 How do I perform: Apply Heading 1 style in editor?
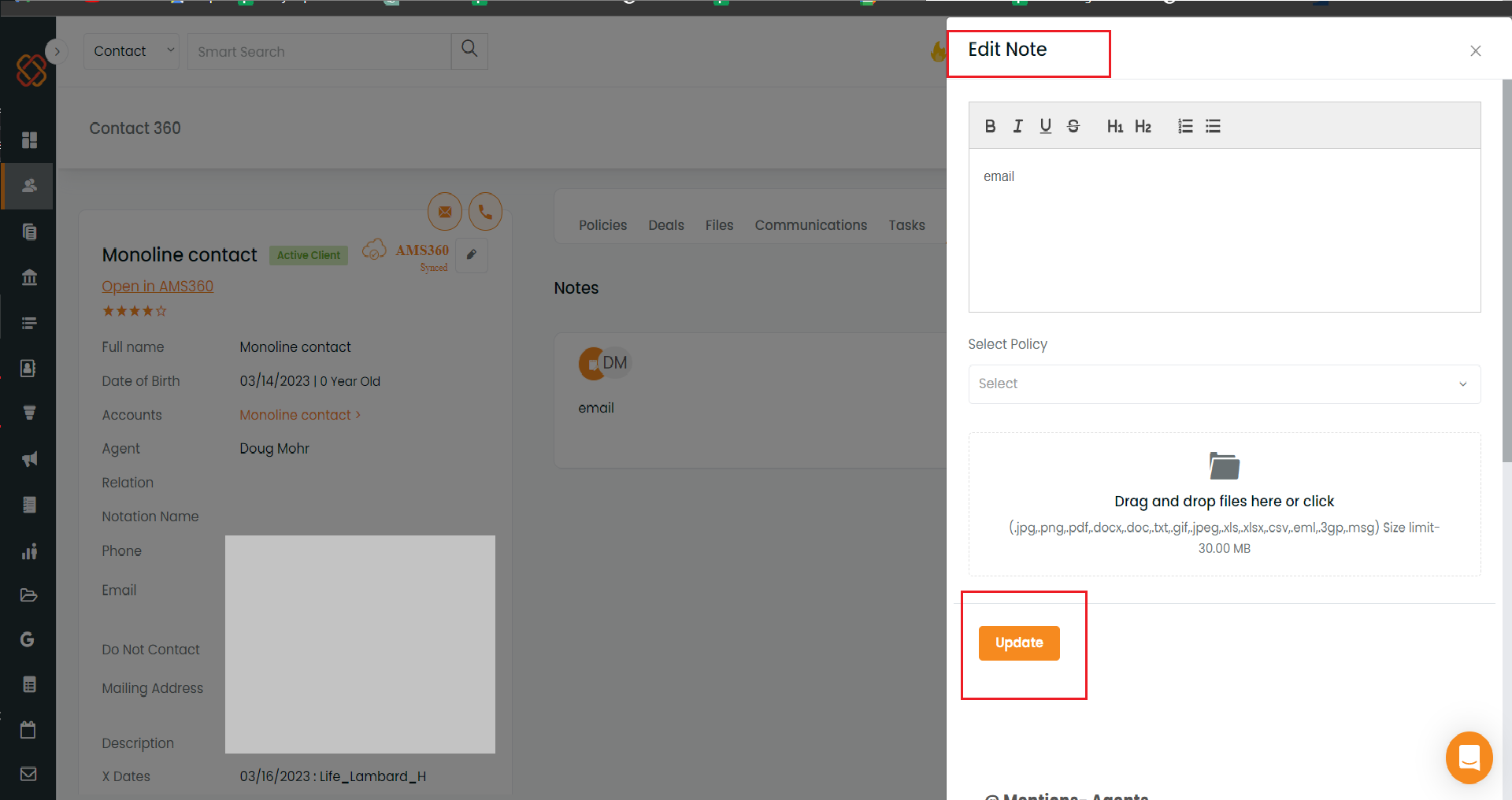(1115, 126)
